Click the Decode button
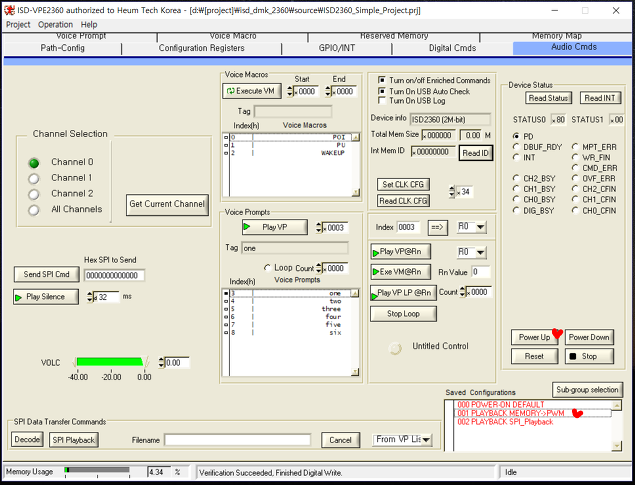Screen dimensions: 635x485 click(x=27, y=440)
